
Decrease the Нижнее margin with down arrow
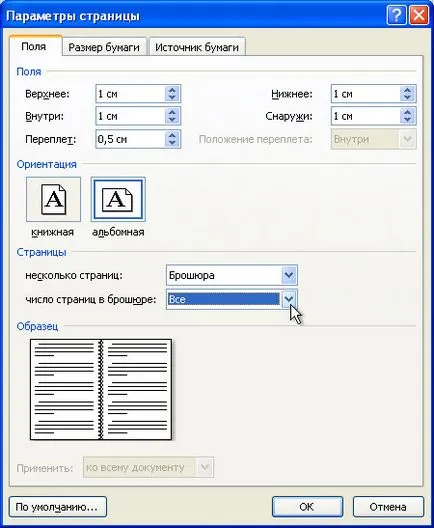407,97
